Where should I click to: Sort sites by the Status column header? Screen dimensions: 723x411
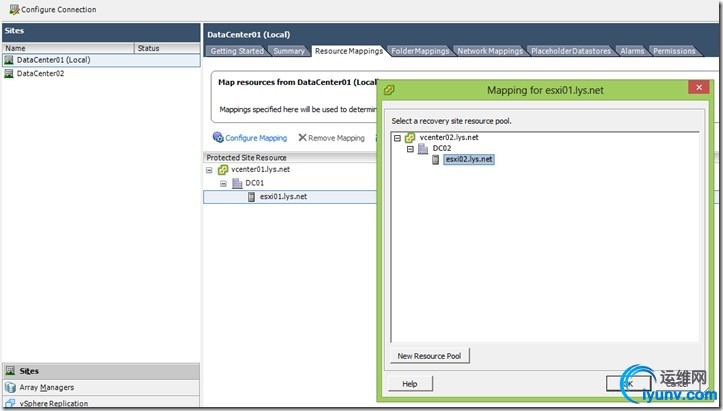pos(167,48)
